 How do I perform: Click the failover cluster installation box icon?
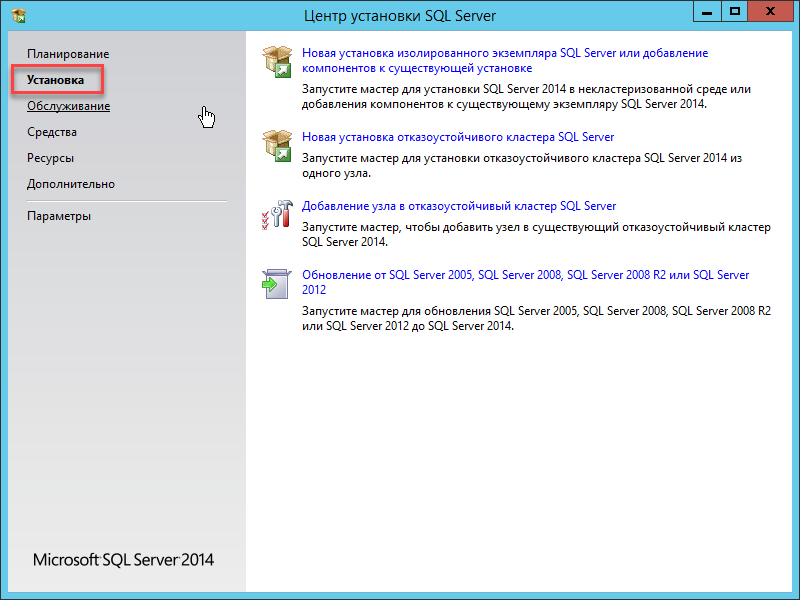pos(275,144)
